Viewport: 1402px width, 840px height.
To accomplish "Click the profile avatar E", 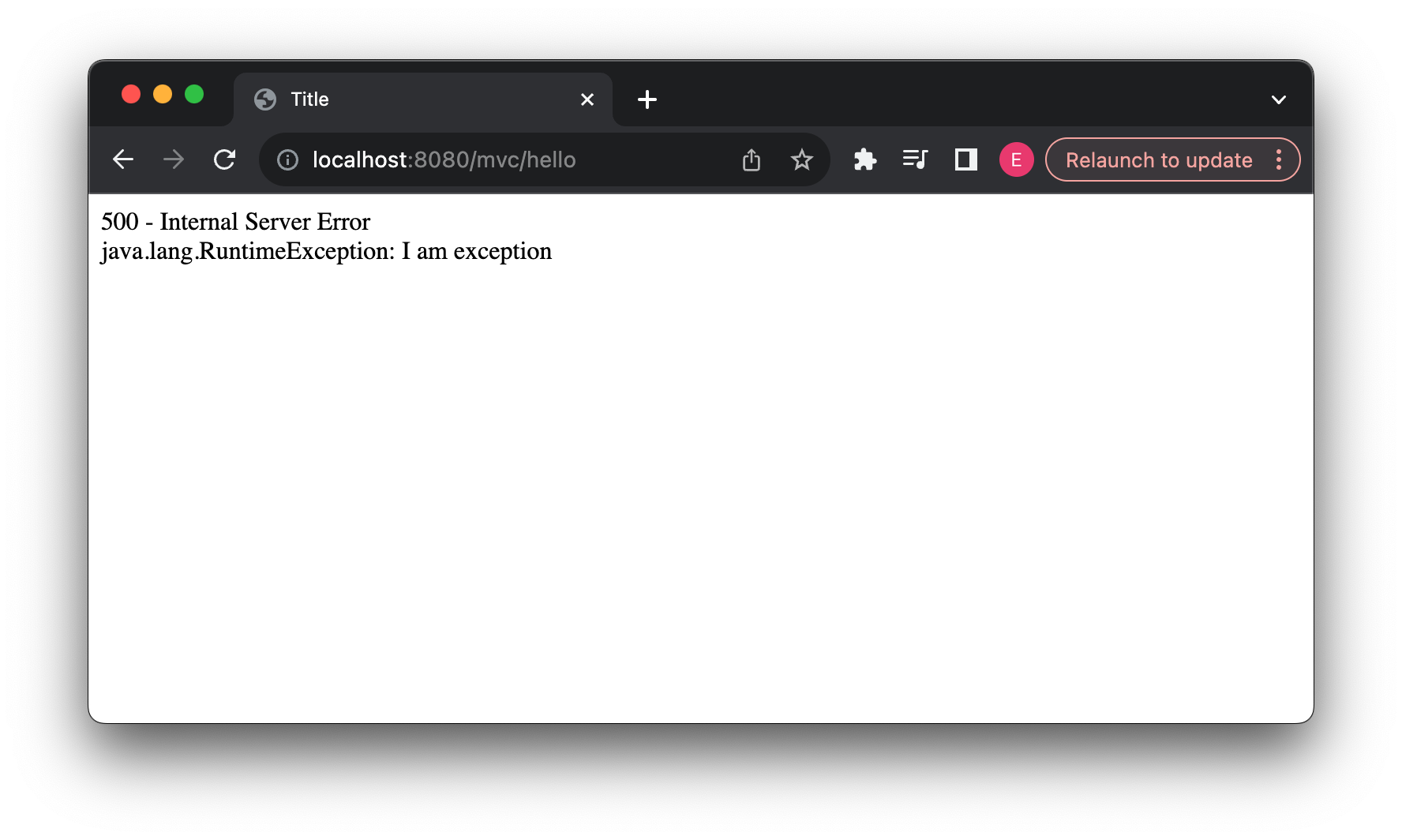I will coord(1016,159).
